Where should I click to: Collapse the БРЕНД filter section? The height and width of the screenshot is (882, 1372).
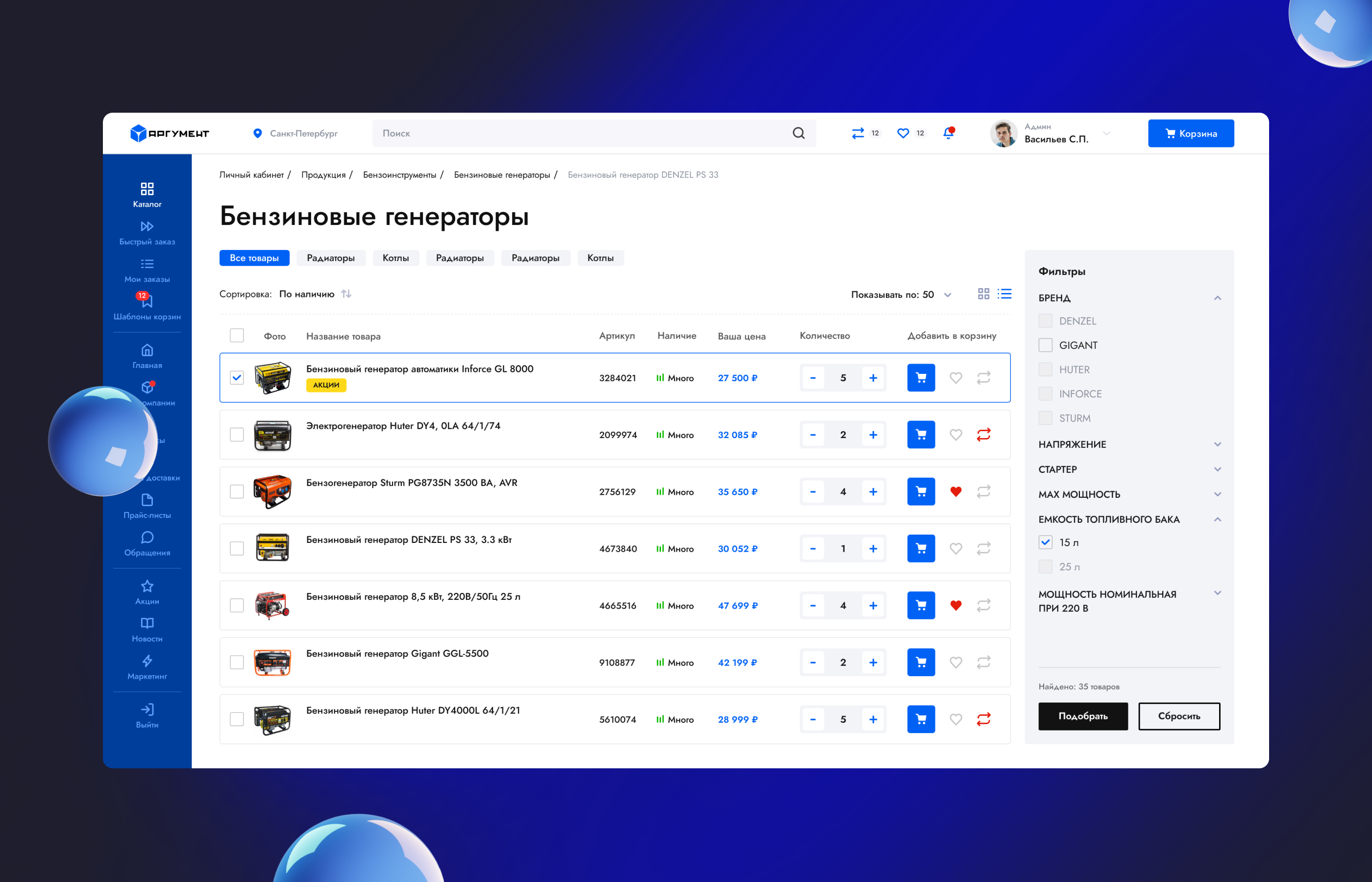pos(1217,298)
